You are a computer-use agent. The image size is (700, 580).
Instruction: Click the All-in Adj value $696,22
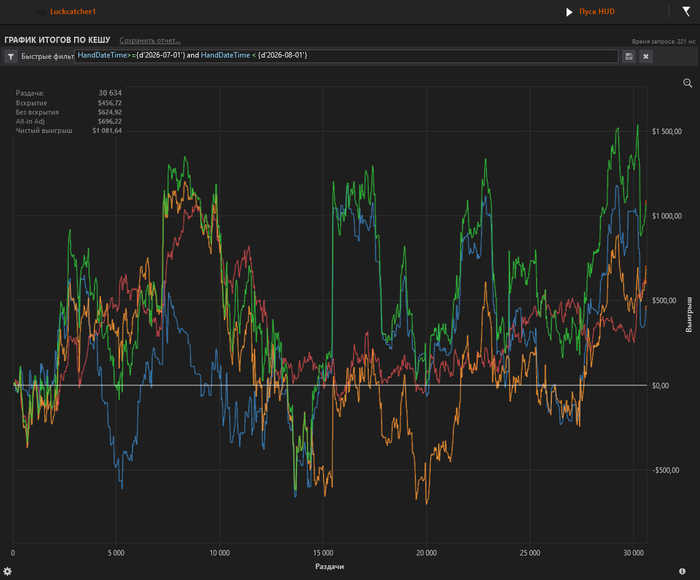110,121
